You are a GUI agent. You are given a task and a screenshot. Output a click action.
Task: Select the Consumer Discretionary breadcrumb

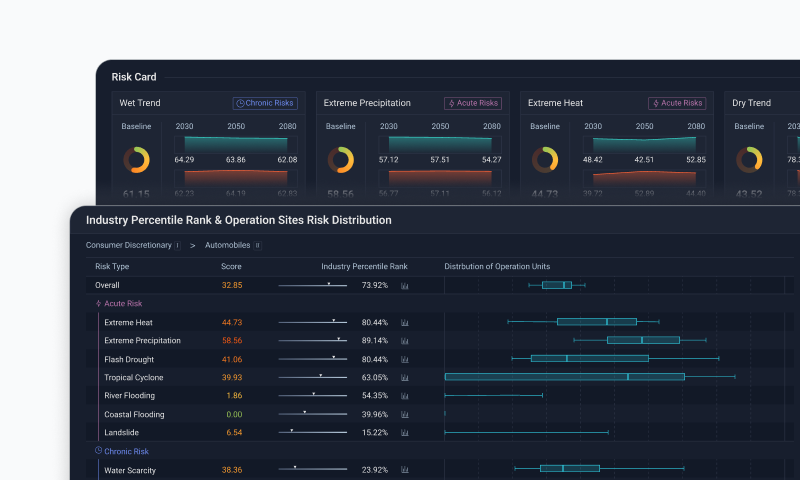[x=129, y=245]
